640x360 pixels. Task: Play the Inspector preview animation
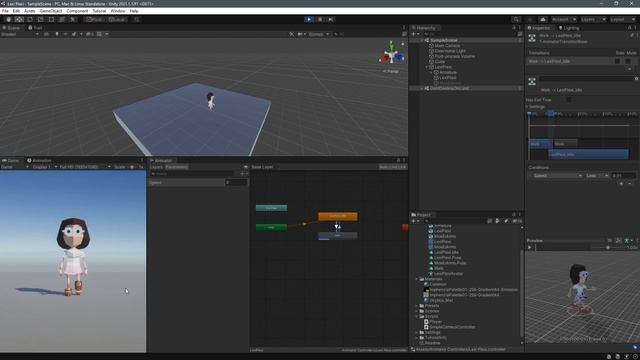530,247
